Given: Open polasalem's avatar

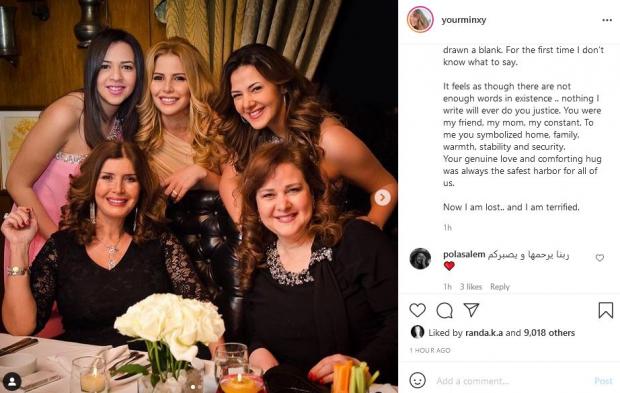Looking at the screenshot, I should point(420,259).
